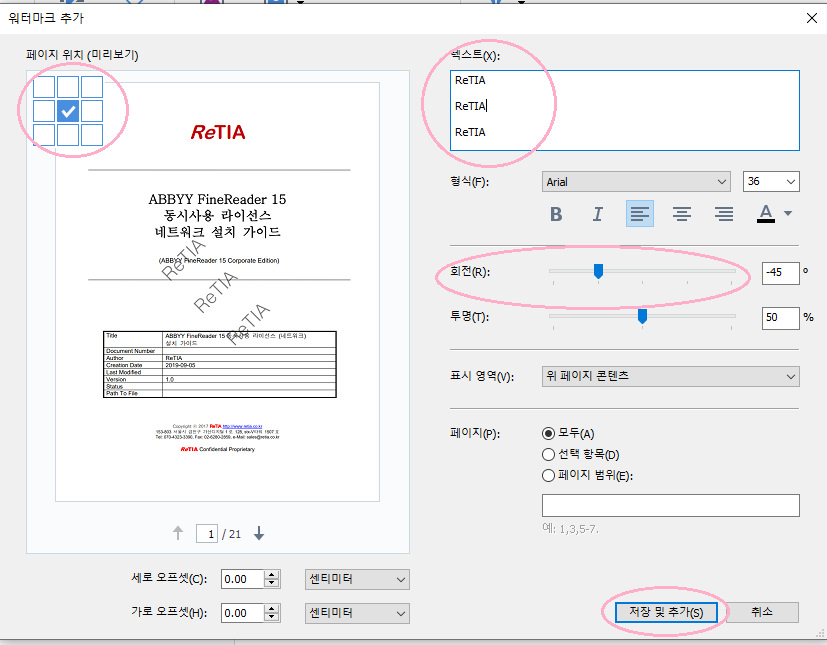The width and height of the screenshot is (827, 645).
Task: Click the current page number field
Action: click(207, 534)
